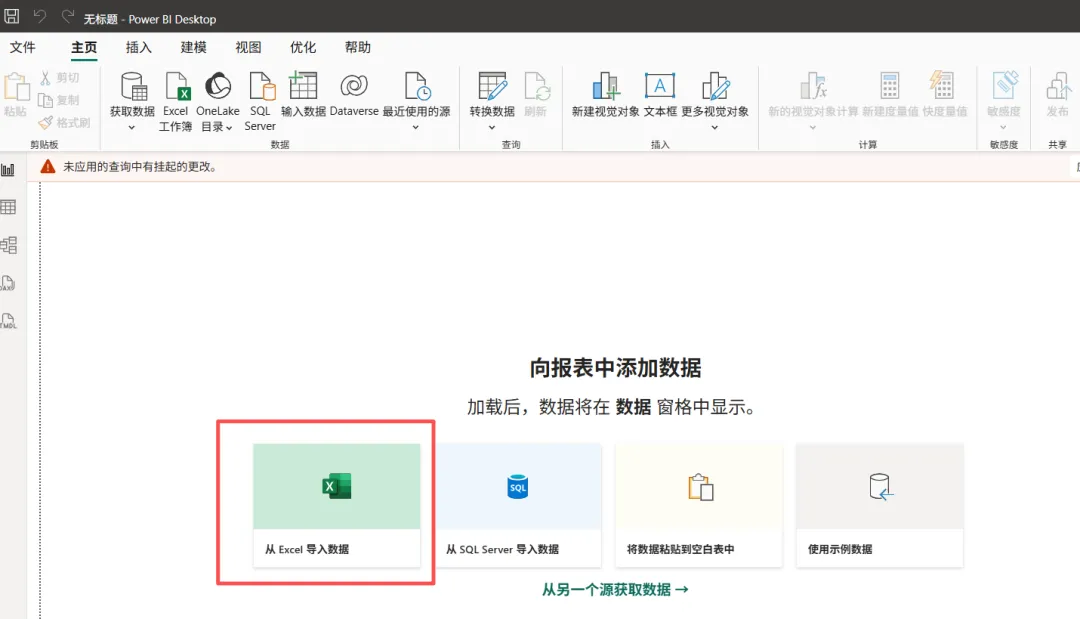Expand 更多视觉对象 dropdown arrow
This screenshot has width=1080, height=619.
[x=714, y=127]
